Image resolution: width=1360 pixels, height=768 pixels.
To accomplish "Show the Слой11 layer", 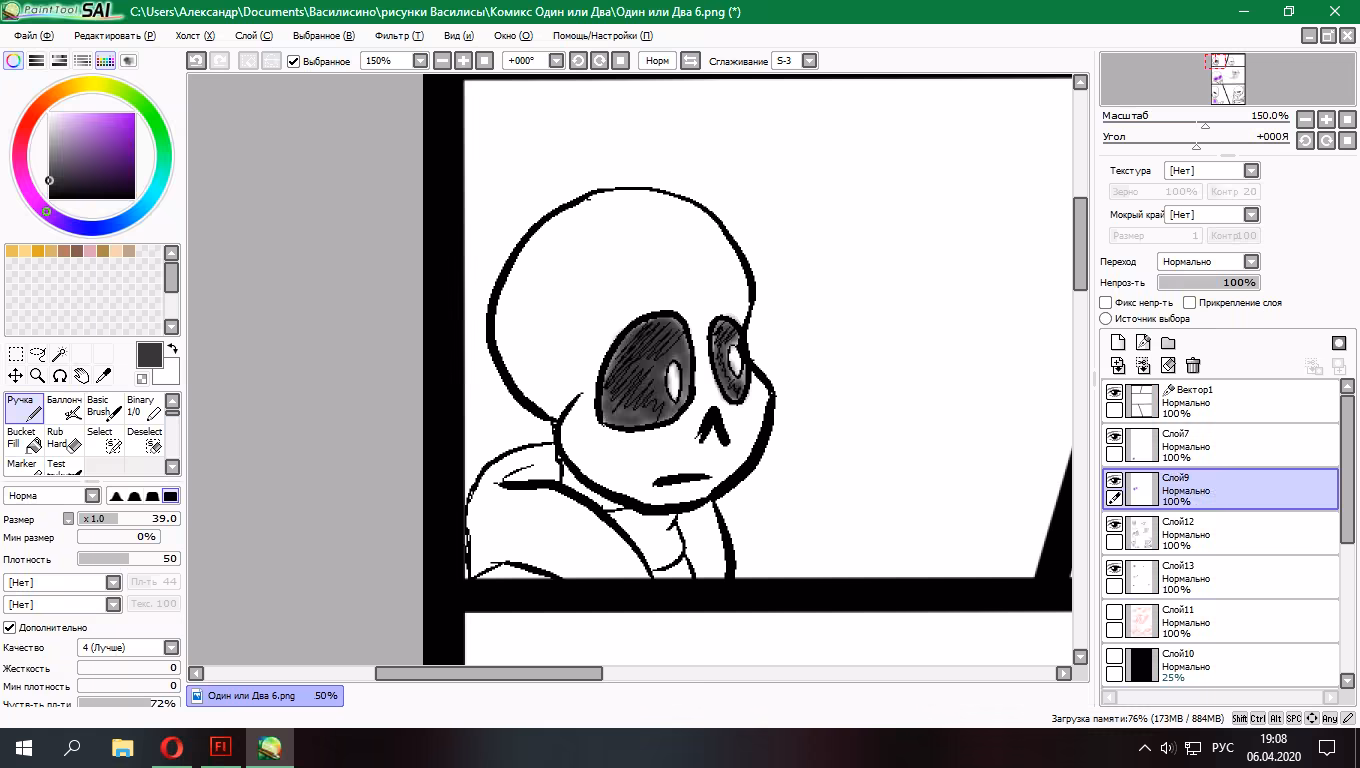I will pos(1114,614).
